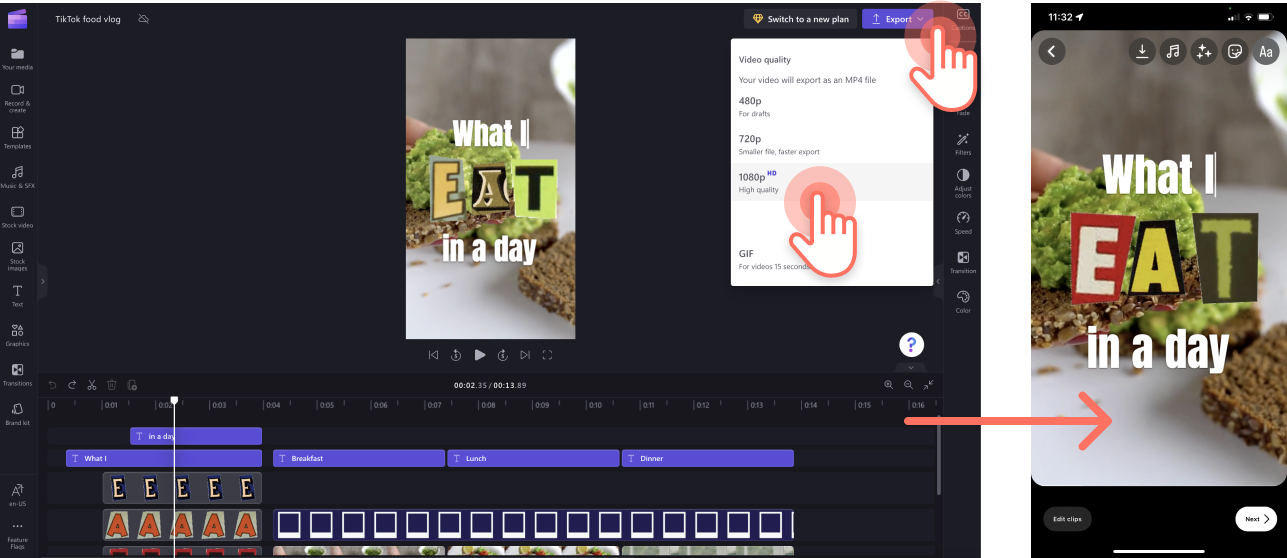The height and width of the screenshot is (558, 1287).
Task: Open the Brand kit panel
Action: [x=17, y=414]
